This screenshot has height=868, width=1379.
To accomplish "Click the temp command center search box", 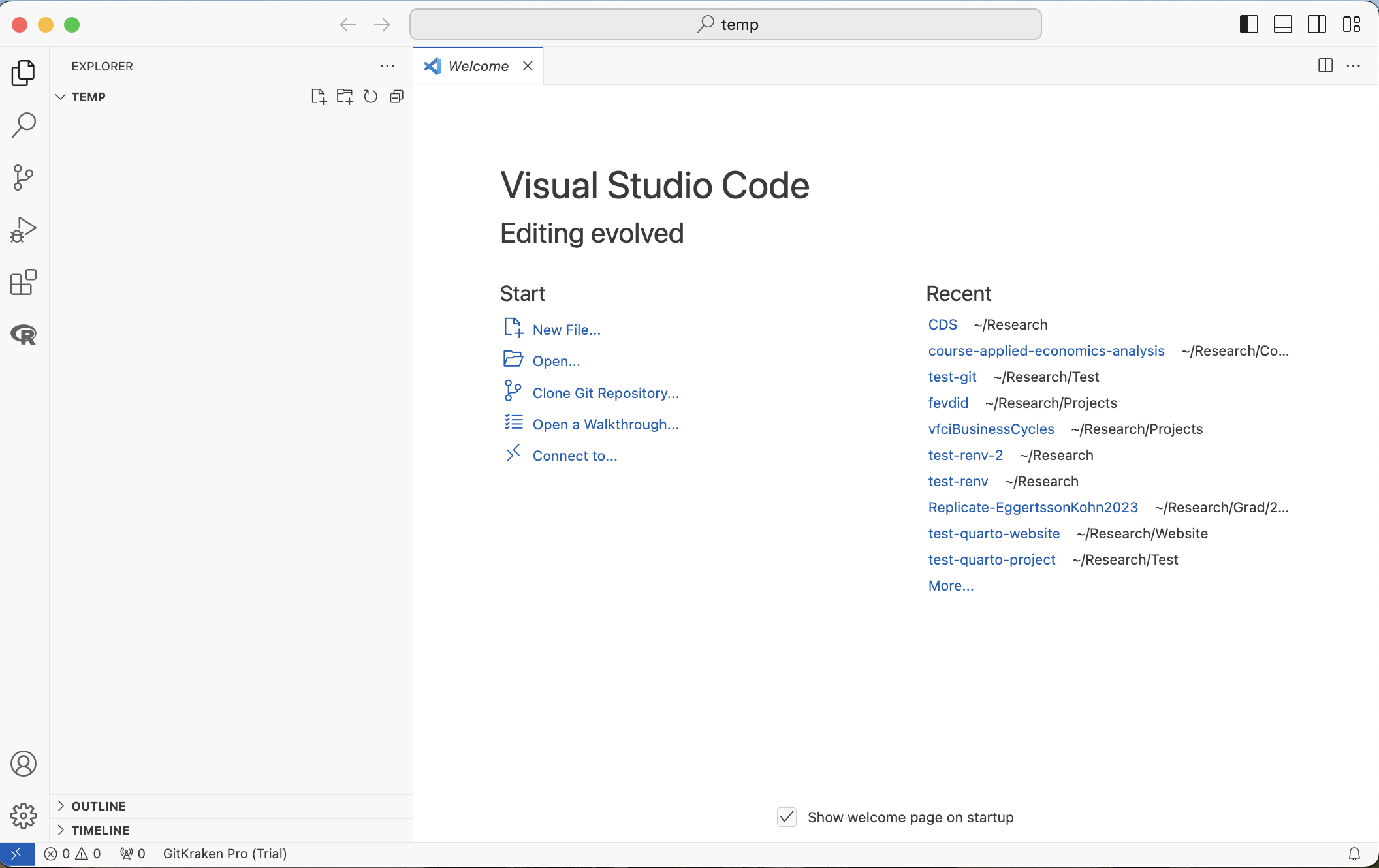I will click(725, 25).
